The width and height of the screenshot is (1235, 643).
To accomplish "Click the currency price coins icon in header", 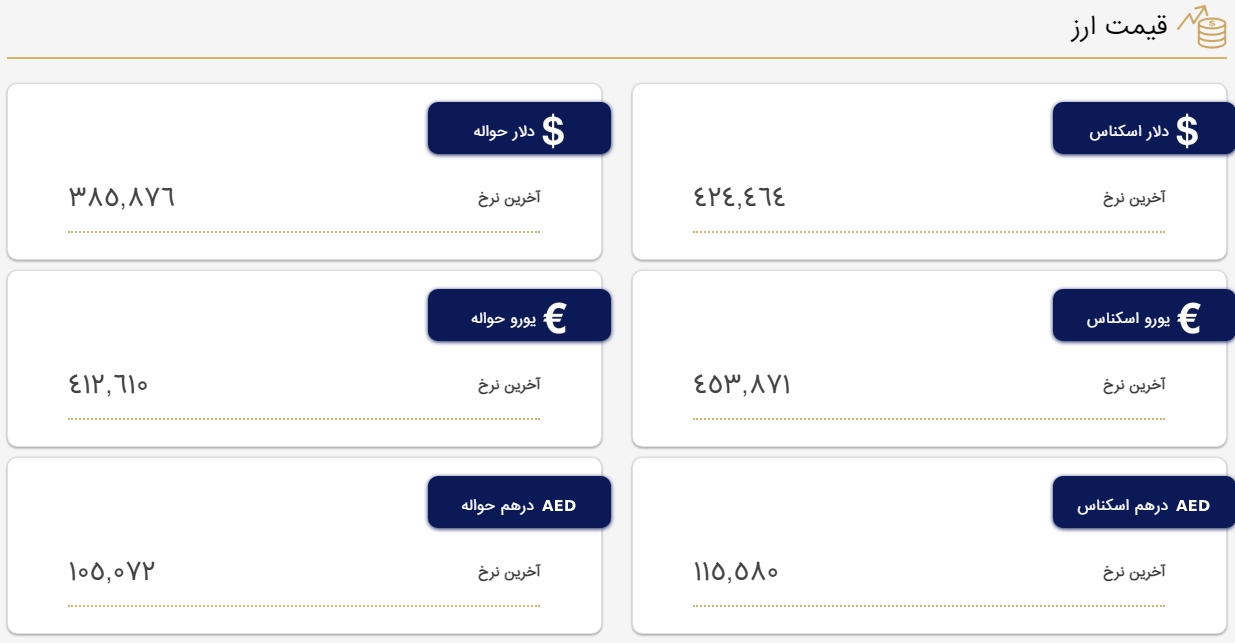I will [1201, 28].
